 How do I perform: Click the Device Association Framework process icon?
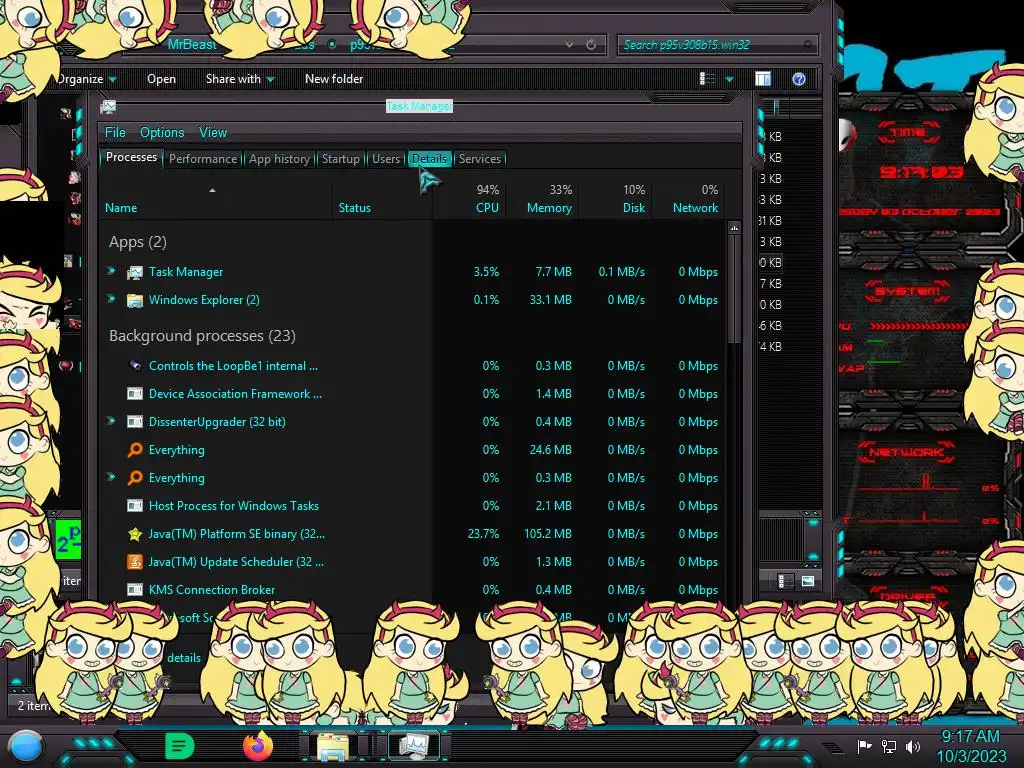(135, 394)
